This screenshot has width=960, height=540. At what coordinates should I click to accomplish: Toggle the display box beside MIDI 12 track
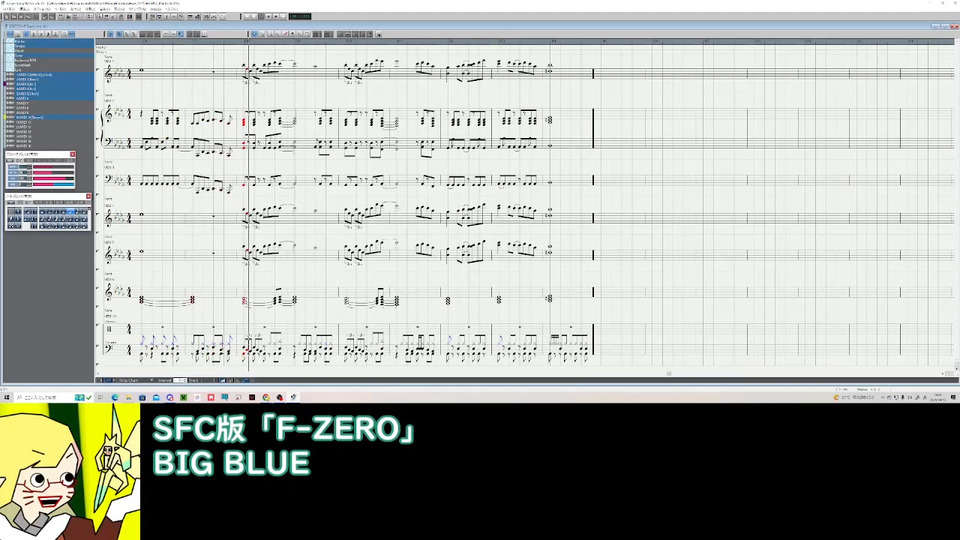(10, 127)
